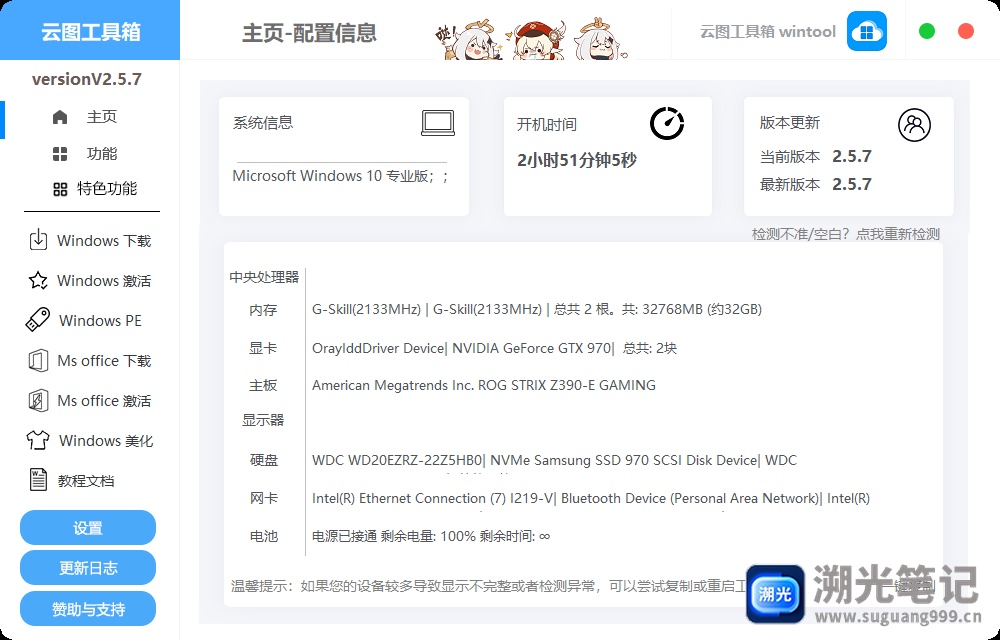Image resolution: width=1000 pixels, height=640 pixels.
Task: Click the NVIDIA GeForce GTX 970 text
Action: click(x=532, y=348)
